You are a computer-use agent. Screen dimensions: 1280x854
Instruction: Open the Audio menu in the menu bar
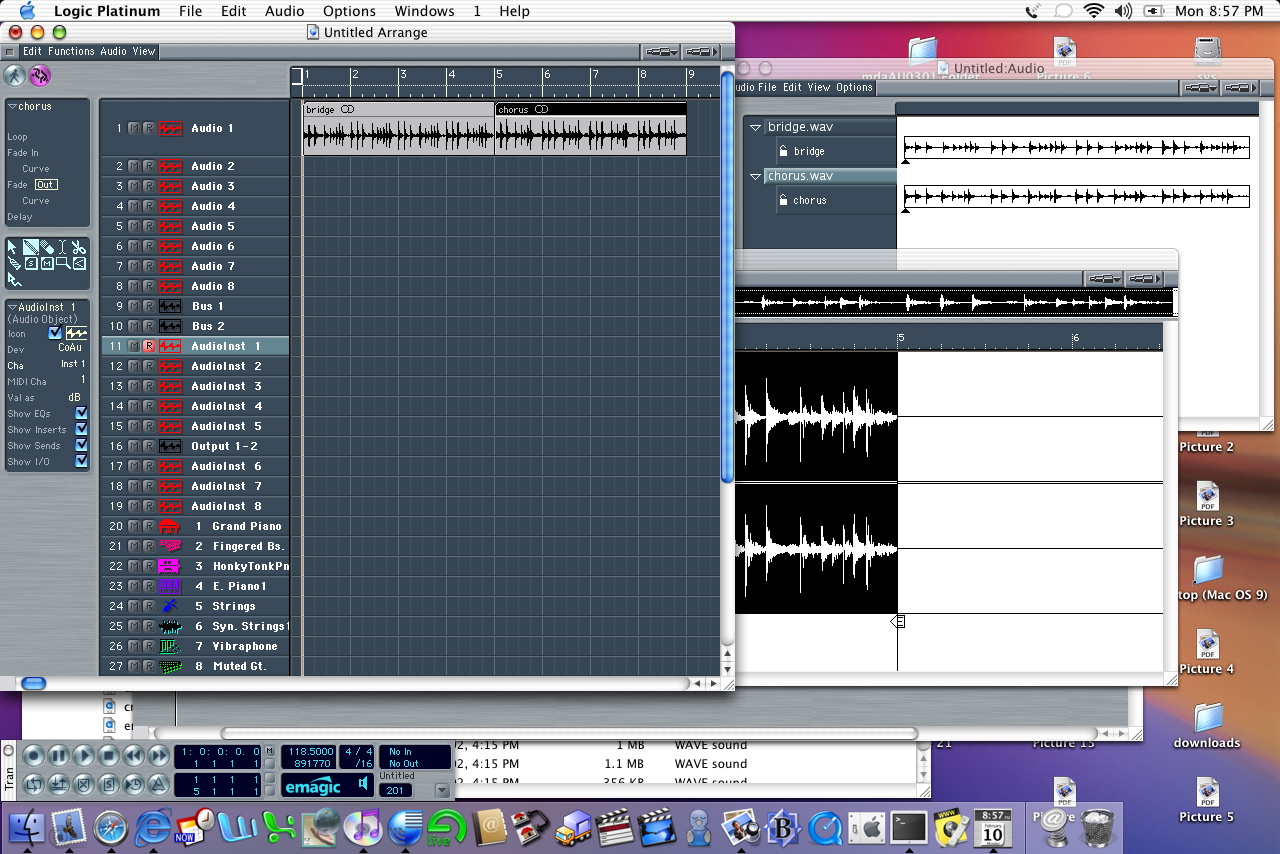pos(285,11)
